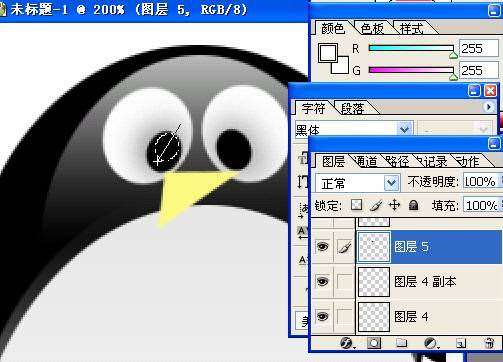Switch to the 段落 tab
503x362 pixels.
(352, 108)
